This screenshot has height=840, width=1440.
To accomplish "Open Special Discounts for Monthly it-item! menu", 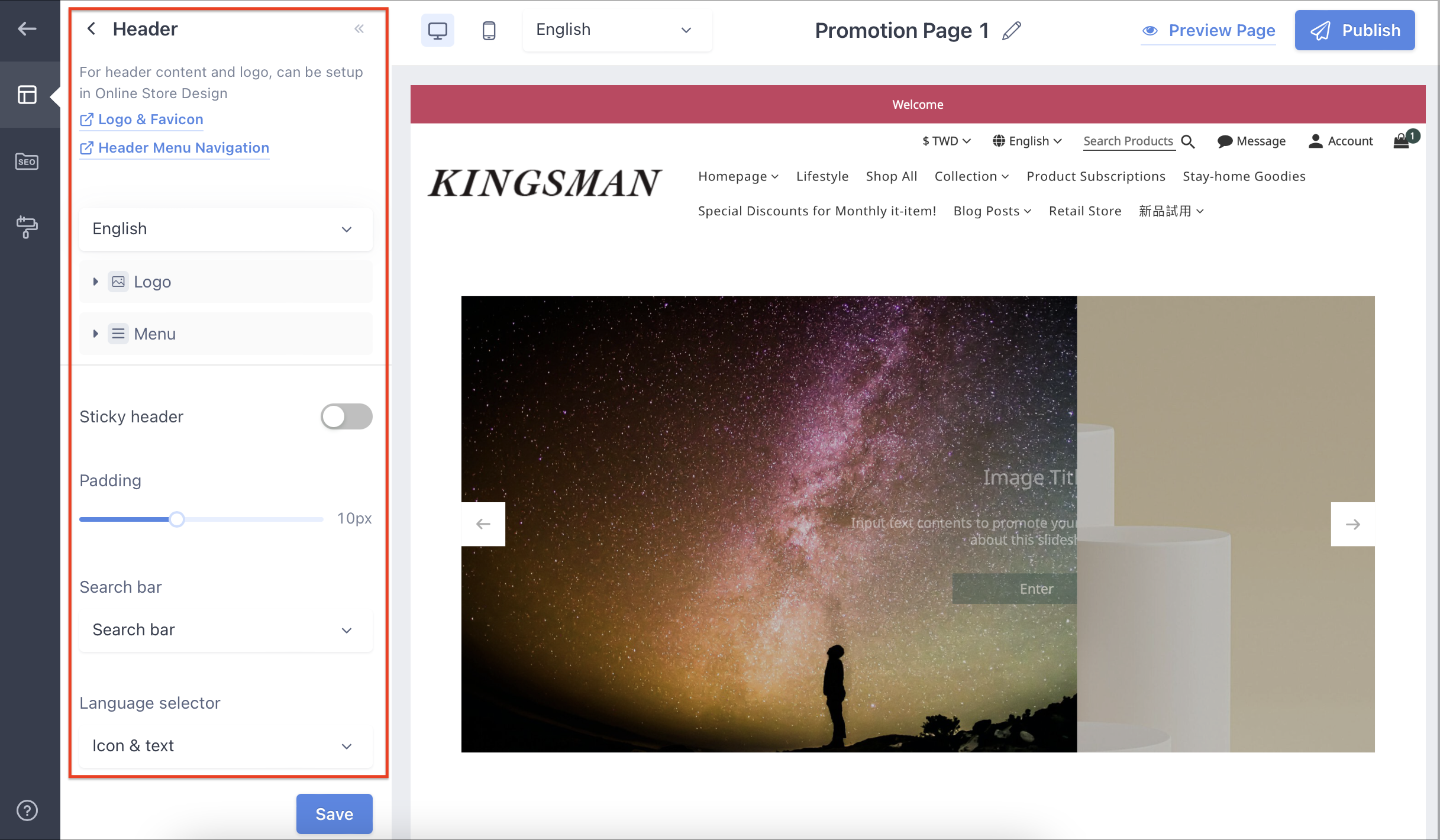I will point(817,211).
